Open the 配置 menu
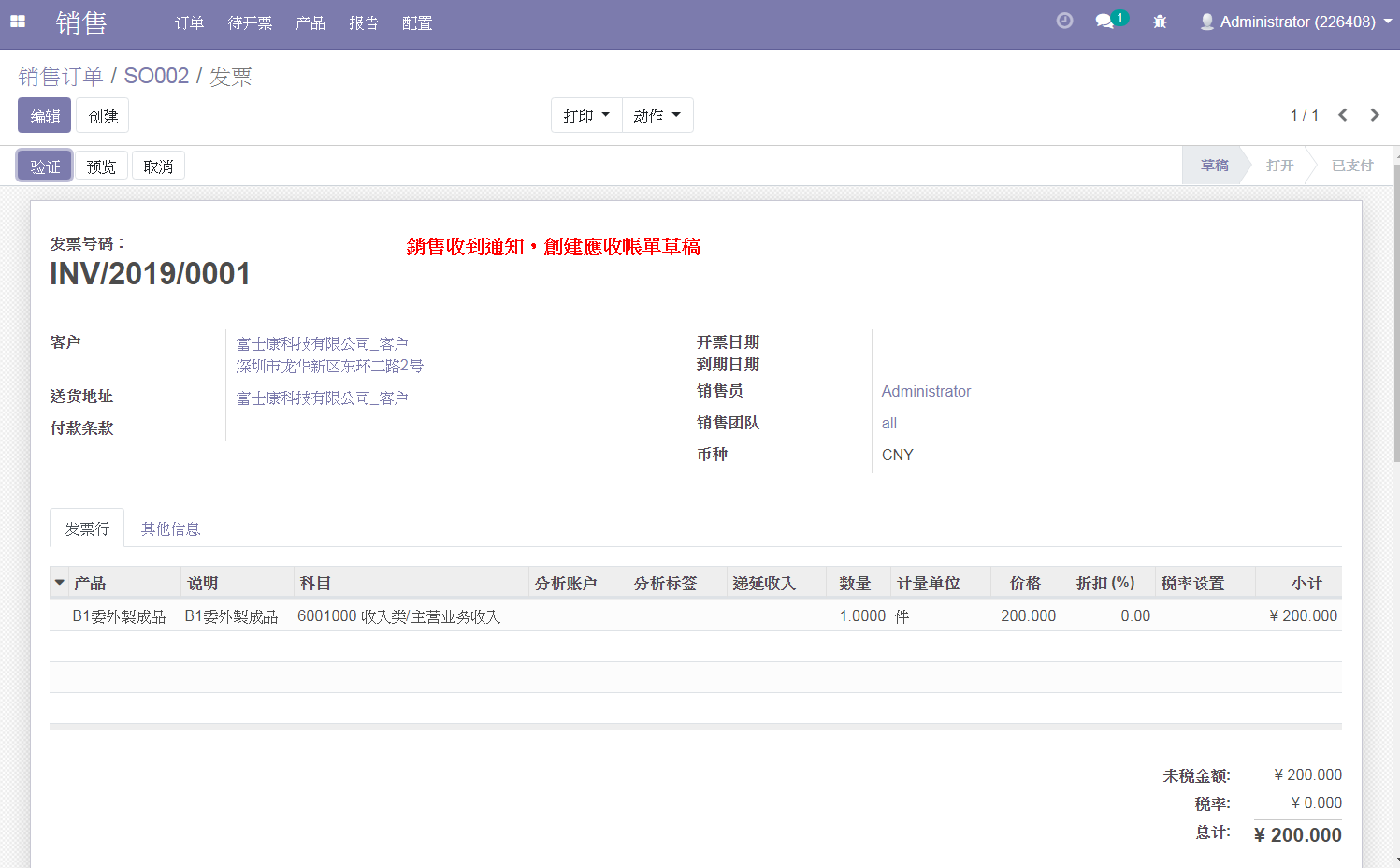This screenshot has width=1400, height=868. point(417,23)
